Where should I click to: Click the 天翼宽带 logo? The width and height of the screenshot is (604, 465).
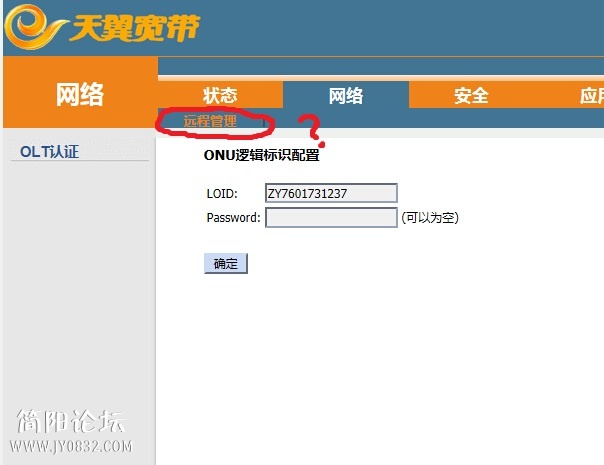[x=102, y=27]
